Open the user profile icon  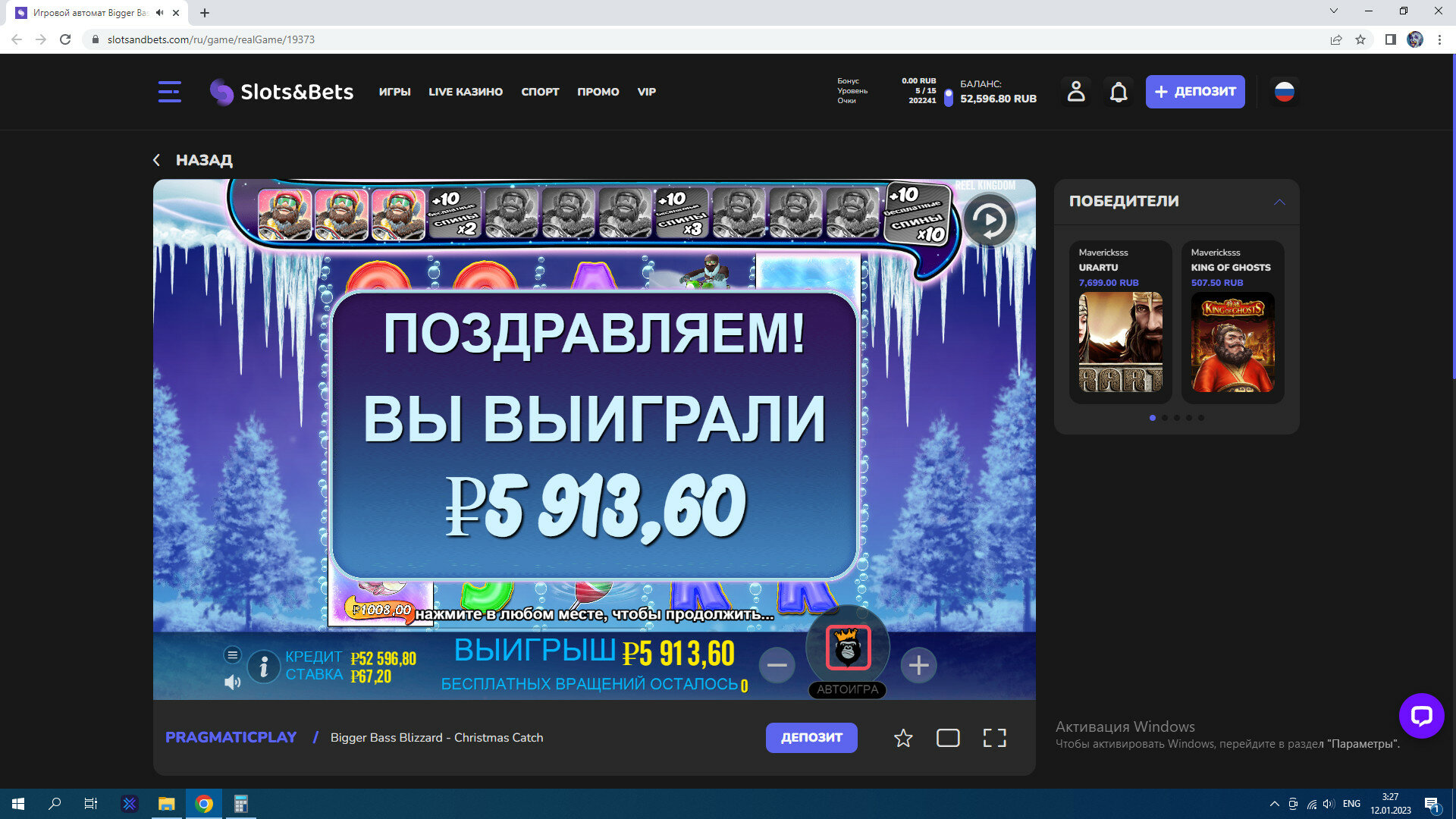pyautogui.click(x=1075, y=92)
